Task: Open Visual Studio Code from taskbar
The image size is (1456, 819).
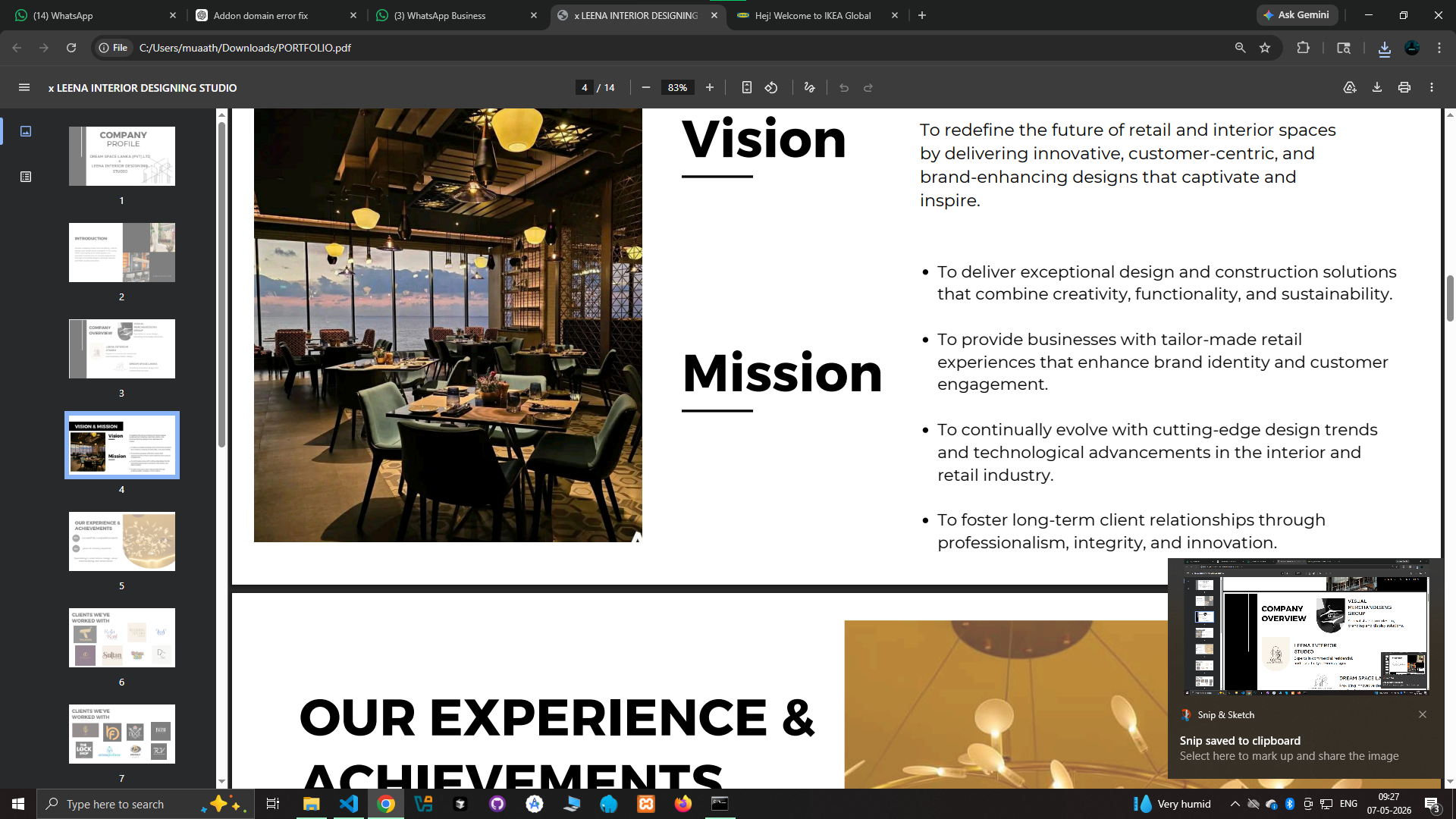Action: [349, 804]
